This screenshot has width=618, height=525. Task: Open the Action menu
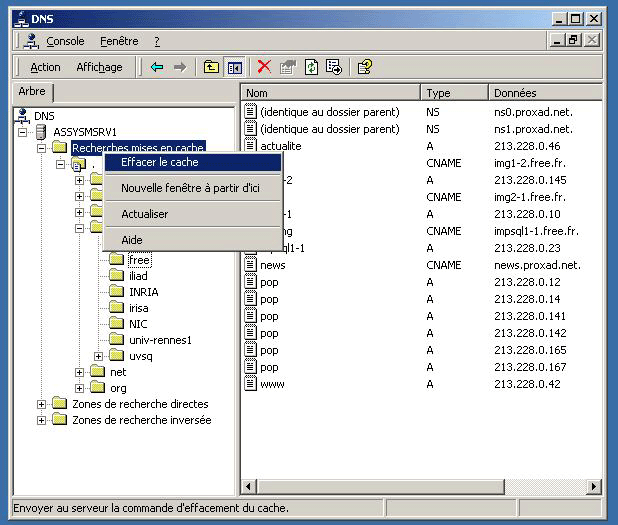tap(45, 67)
